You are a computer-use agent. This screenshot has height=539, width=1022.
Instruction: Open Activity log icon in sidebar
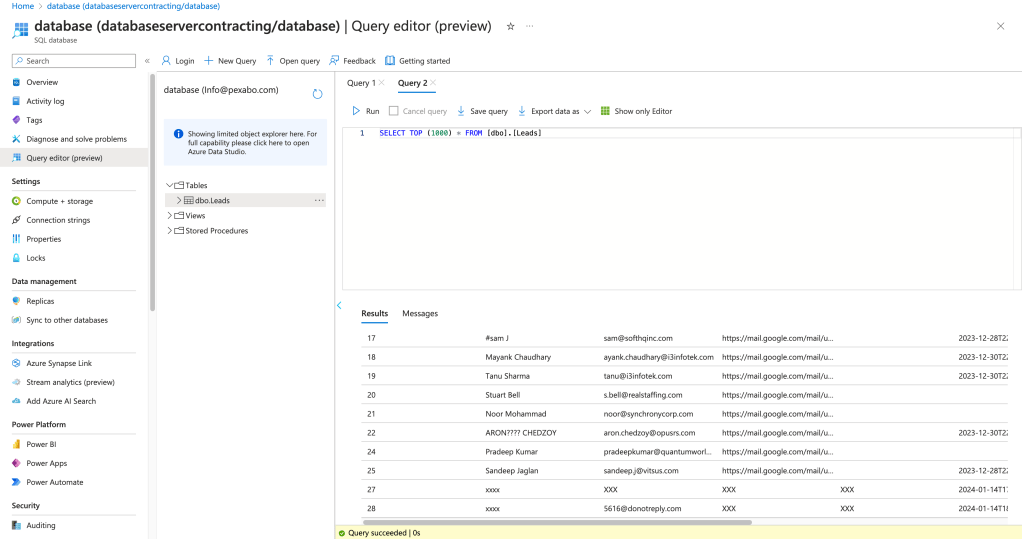[16, 101]
